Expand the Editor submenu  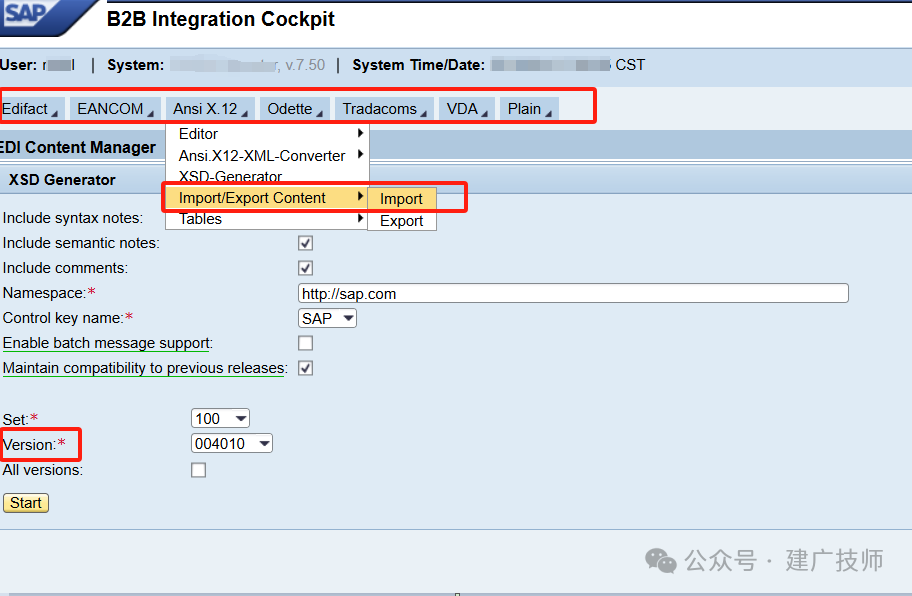pos(268,134)
